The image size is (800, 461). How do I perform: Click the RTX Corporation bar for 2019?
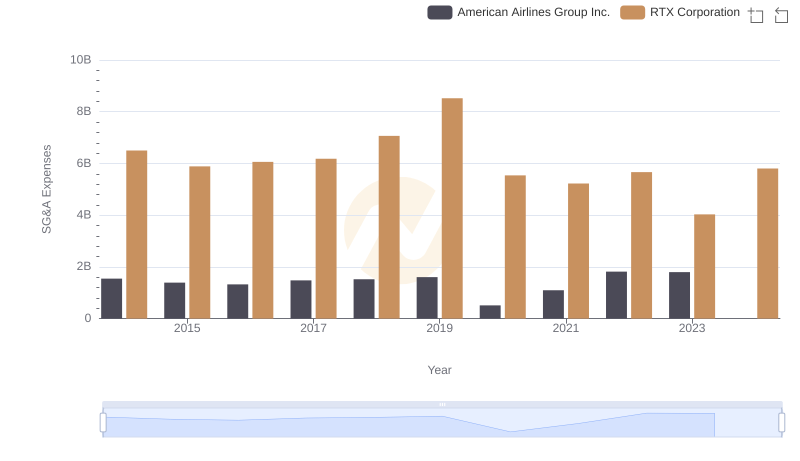pos(452,208)
